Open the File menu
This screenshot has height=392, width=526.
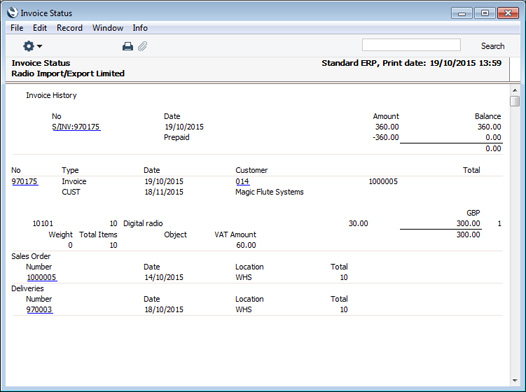point(17,28)
